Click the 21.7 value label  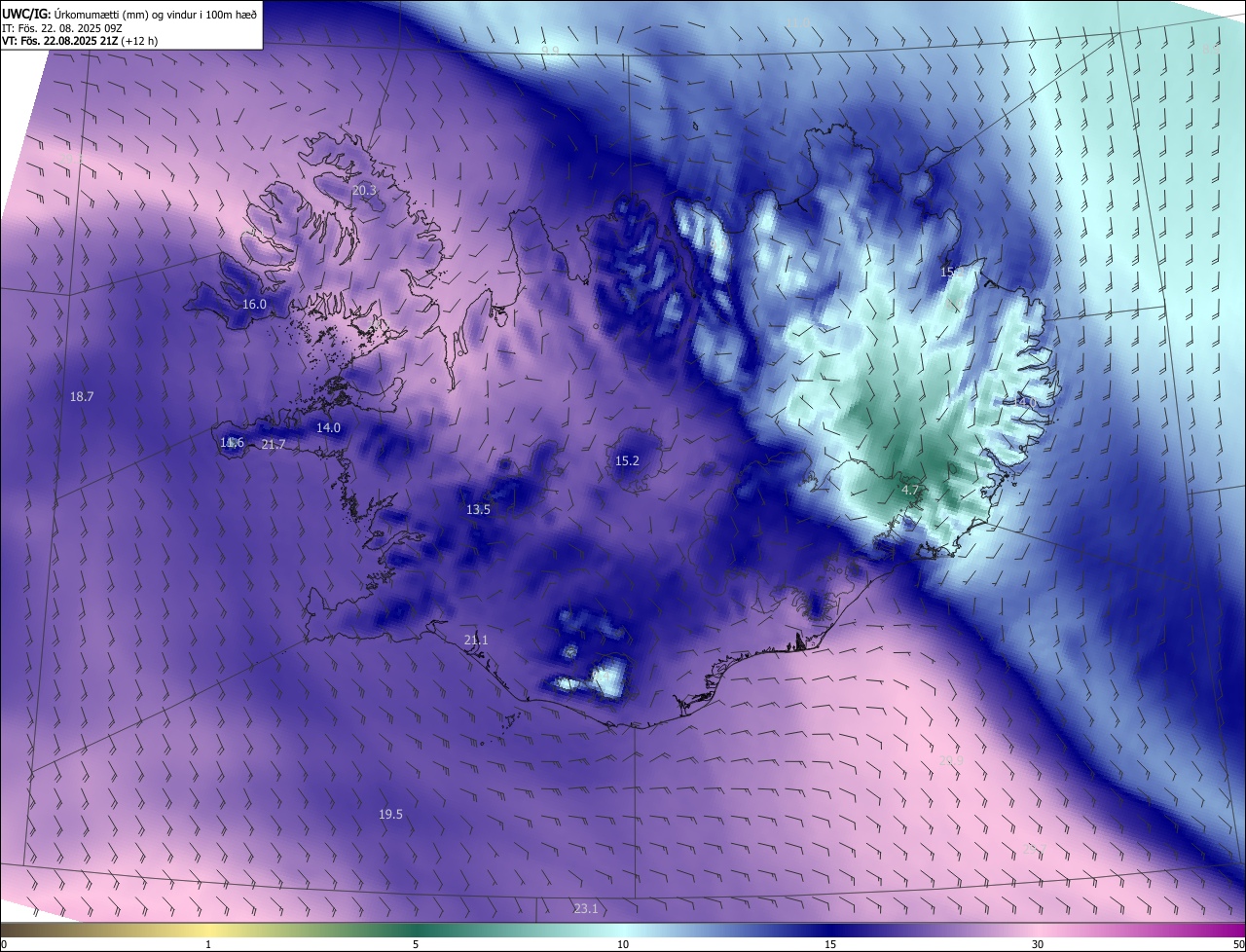click(x=274, y=445)
